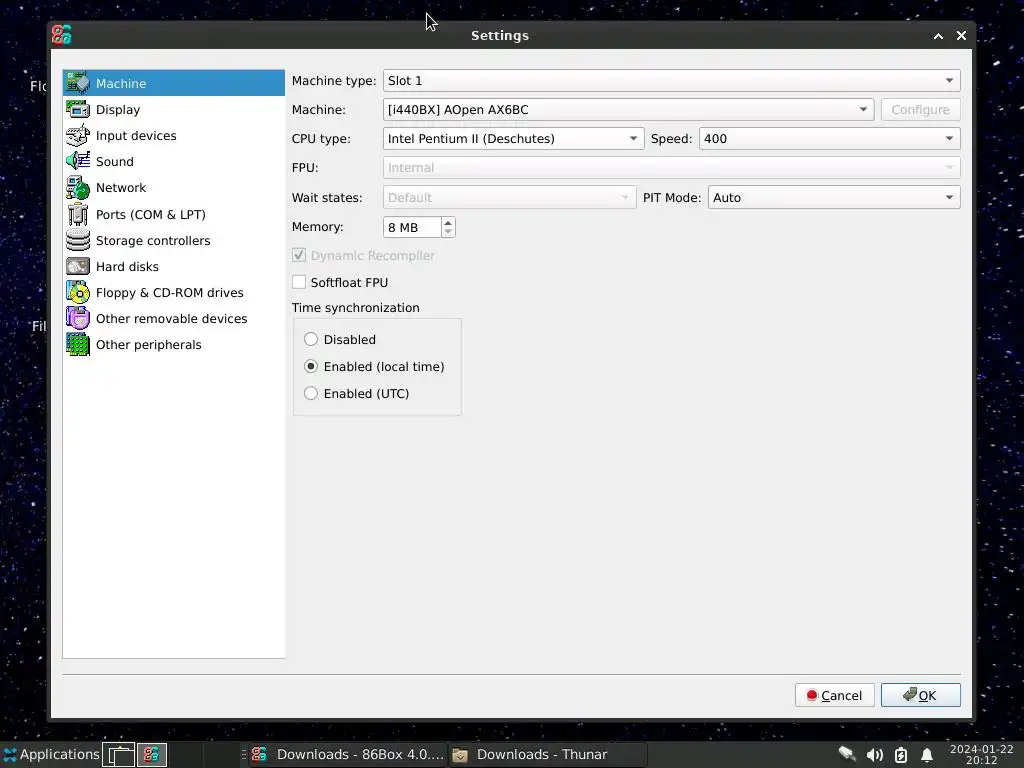Click the Floppy & CD-ROM drives icon
The width and height of the screenshot is (1024, 768).
(x=78, y=293)
